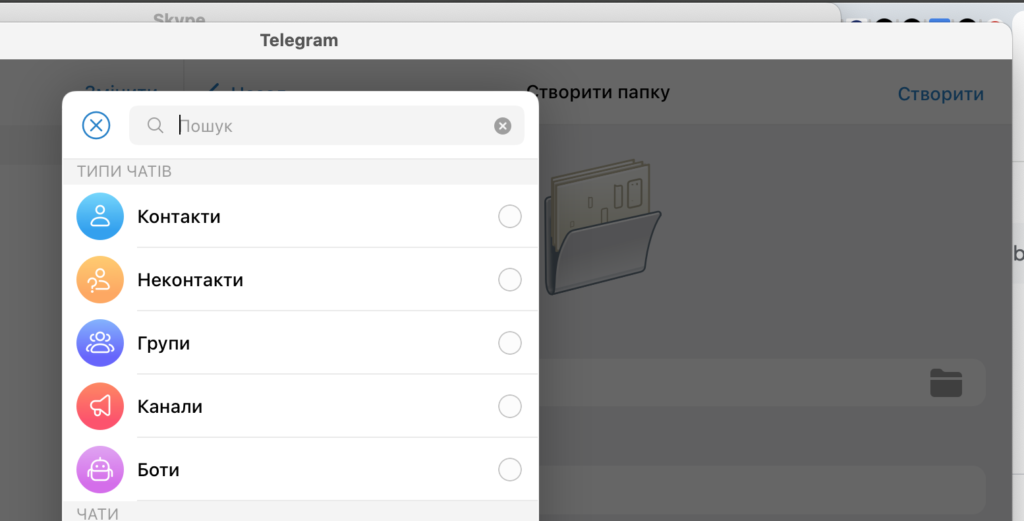Click the magnifier search icon
The width and height of the screenshot is (1024, 521).
pos(155,126)
